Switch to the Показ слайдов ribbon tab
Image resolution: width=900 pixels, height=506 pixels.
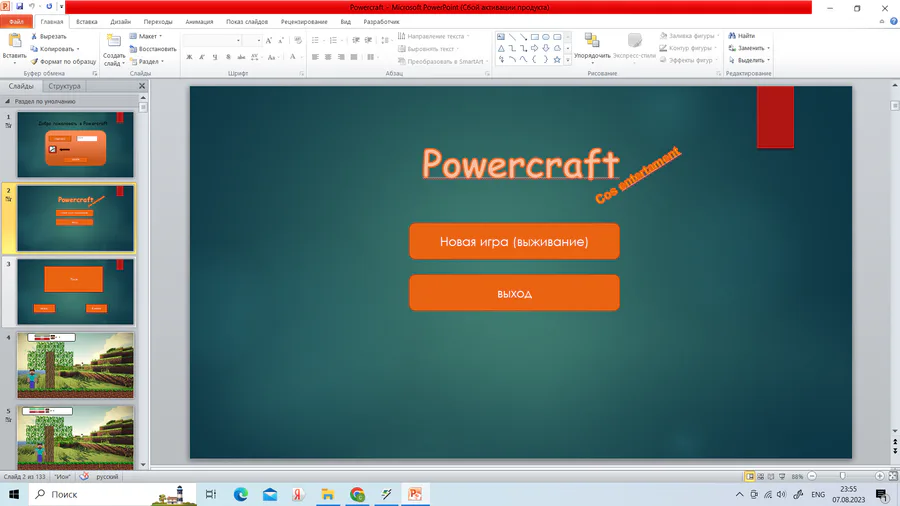(247, 22)
